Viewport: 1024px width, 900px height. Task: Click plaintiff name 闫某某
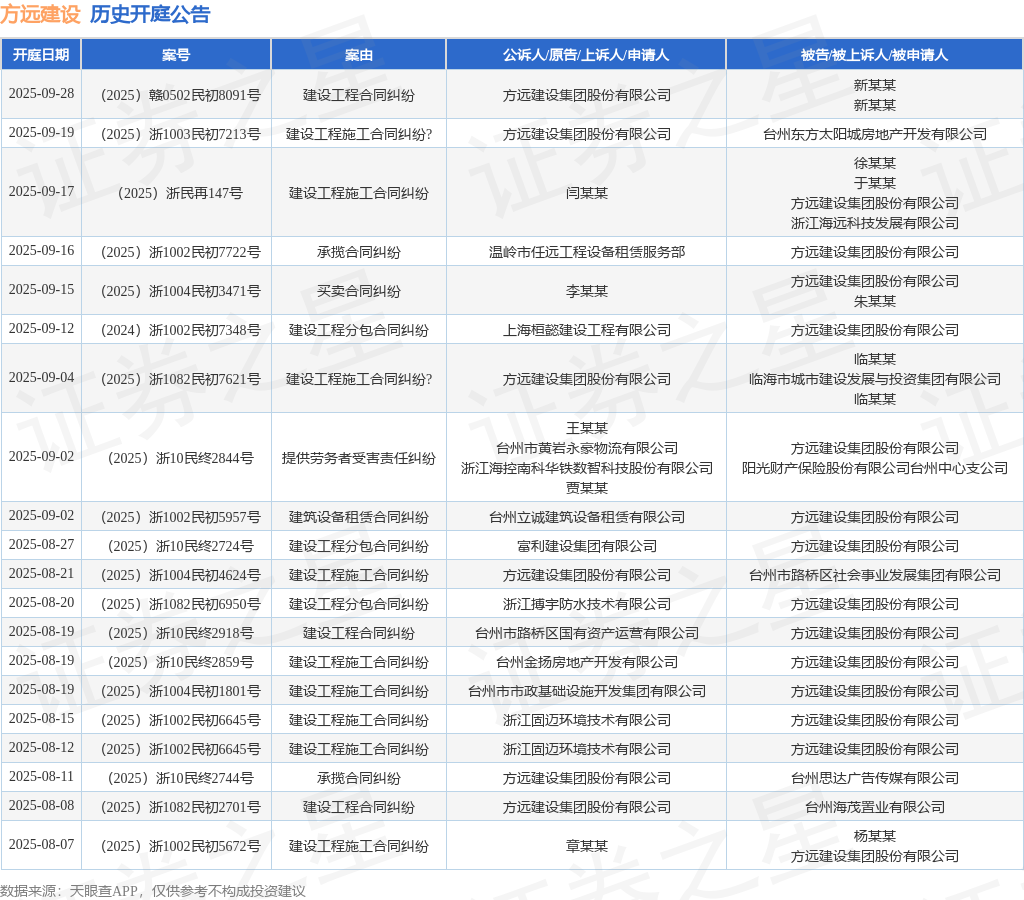[x=586, y=193]
